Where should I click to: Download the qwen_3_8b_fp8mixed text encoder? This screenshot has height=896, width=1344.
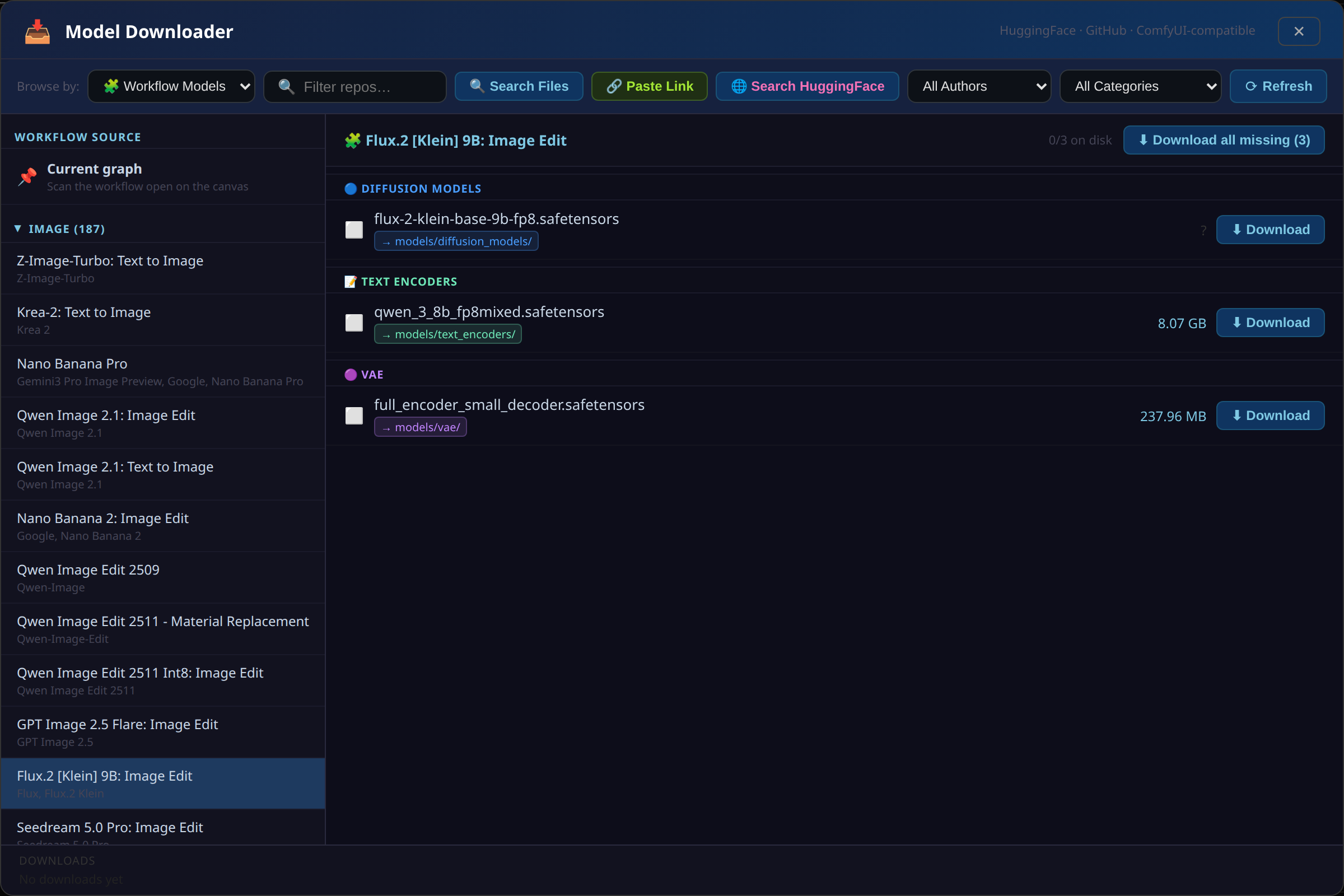click(1270, 323)
